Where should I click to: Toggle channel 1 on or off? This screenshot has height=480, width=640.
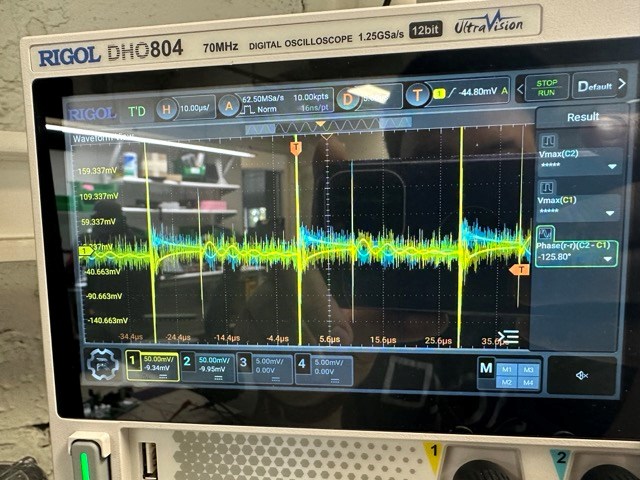(152, 366)
